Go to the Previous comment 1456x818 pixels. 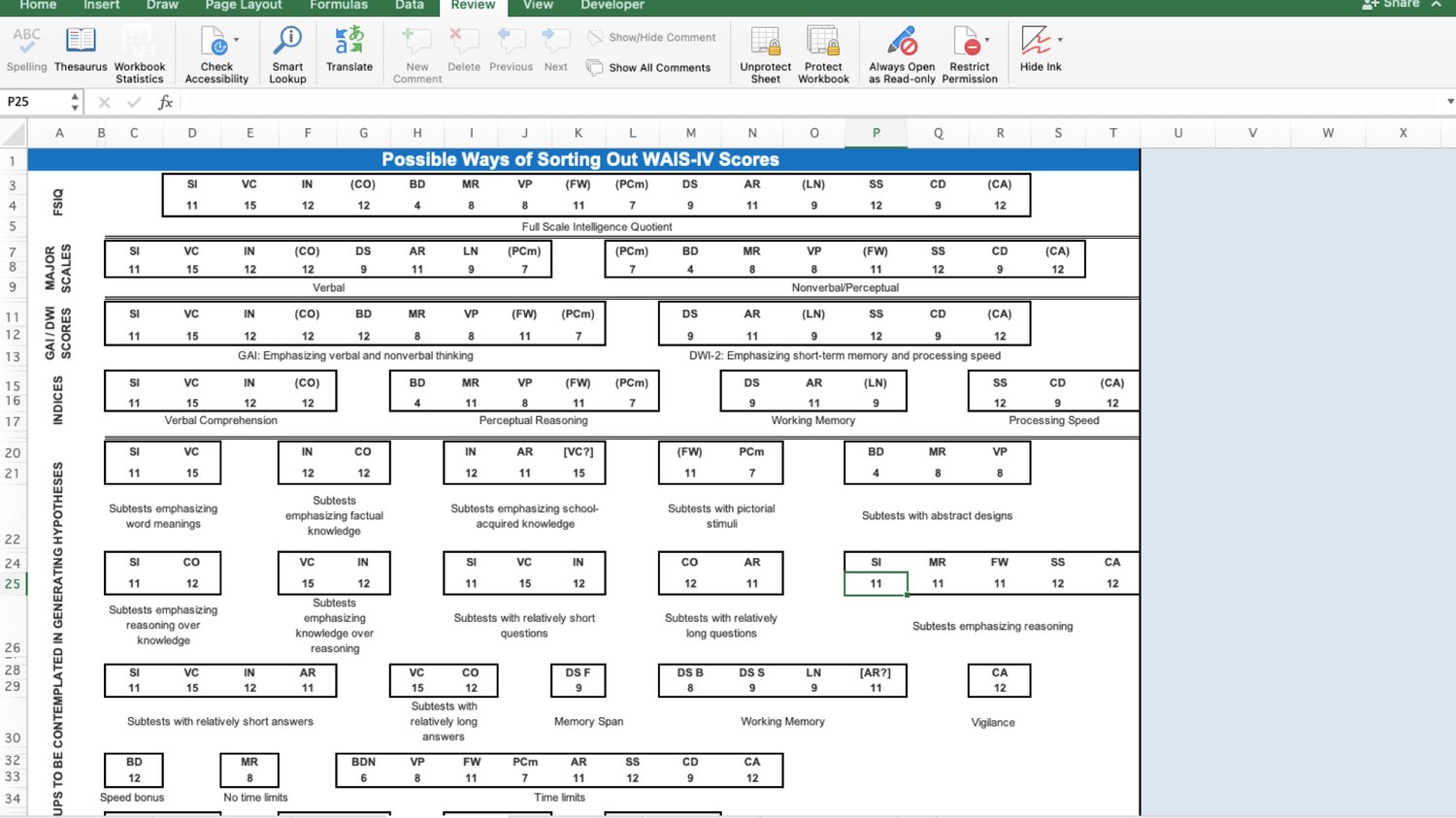coord(511,49)
